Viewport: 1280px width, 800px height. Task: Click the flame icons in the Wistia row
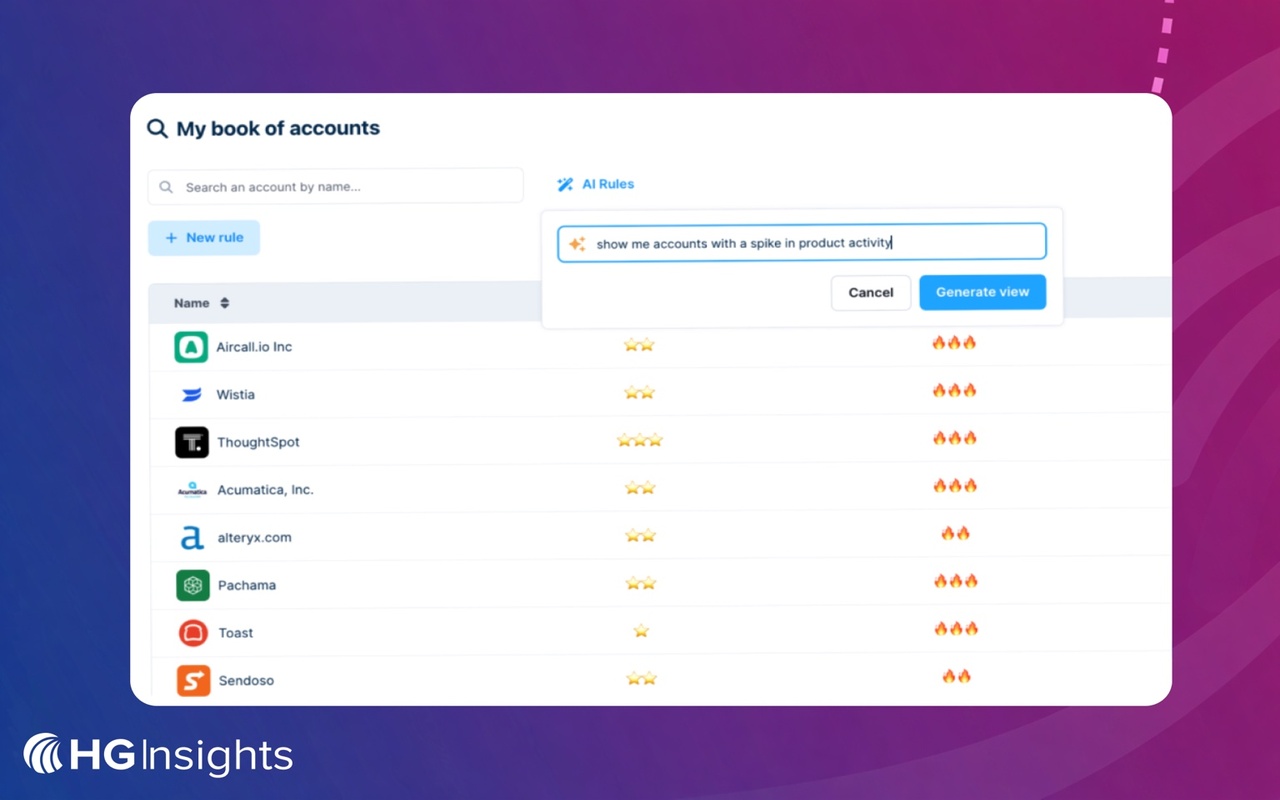click(955, 390)
